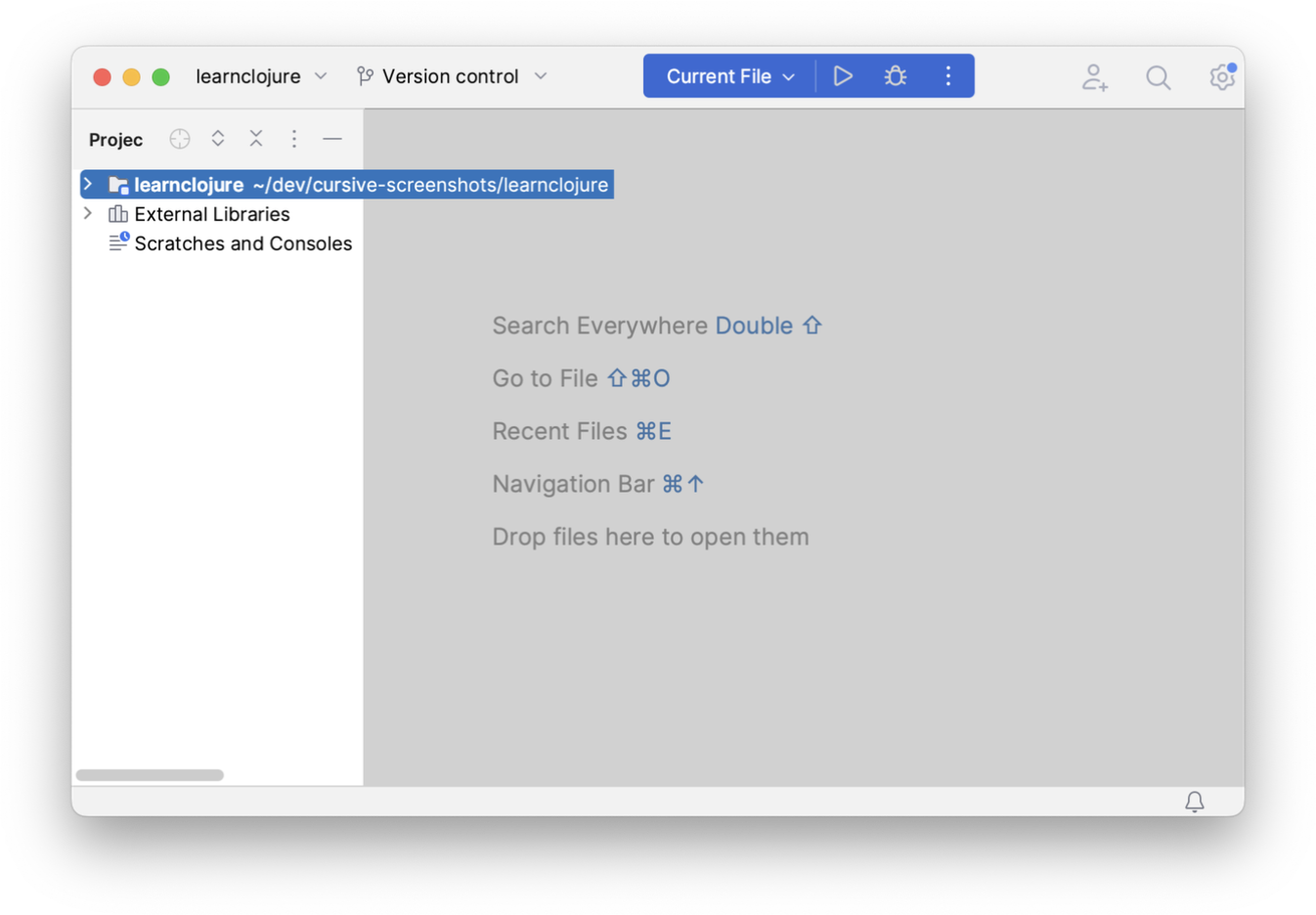
Task: Open IDE settings gear icon
Action: [x=1222, y=76]
